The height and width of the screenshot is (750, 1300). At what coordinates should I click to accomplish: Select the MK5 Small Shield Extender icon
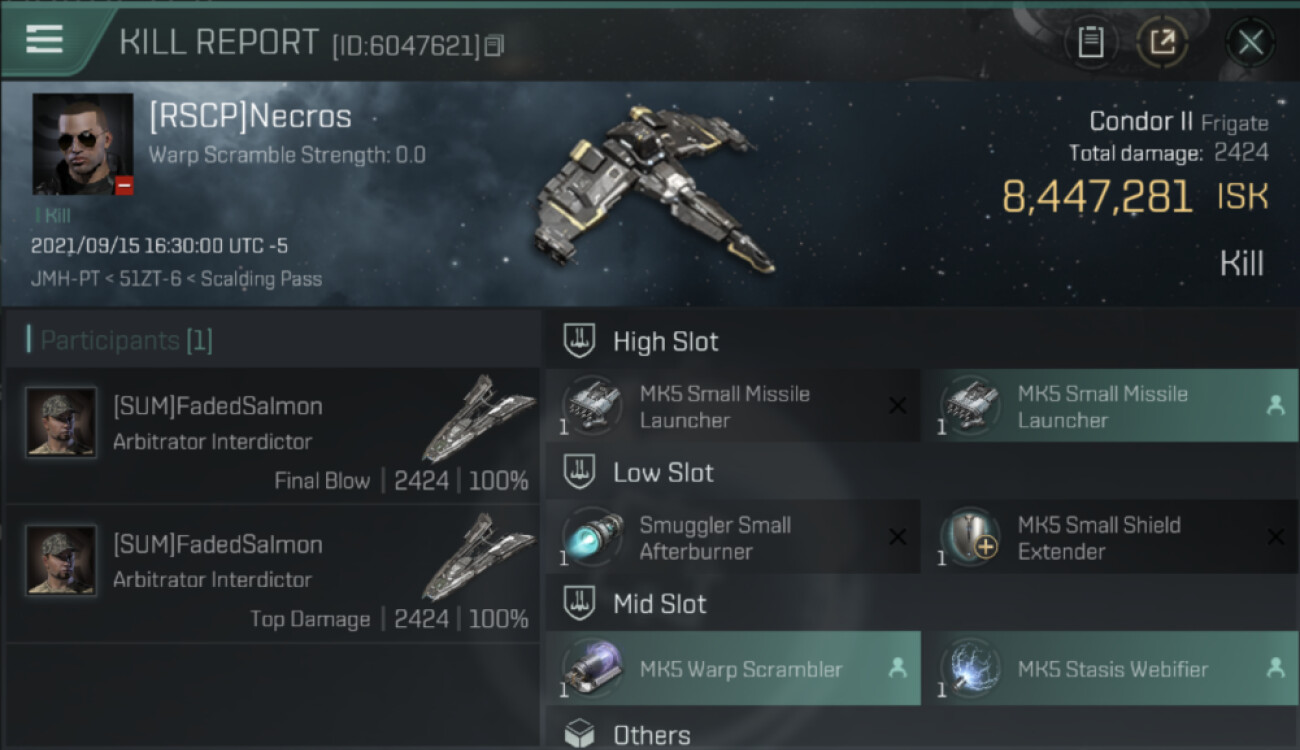pyautogui.click(x=970, y=538)
